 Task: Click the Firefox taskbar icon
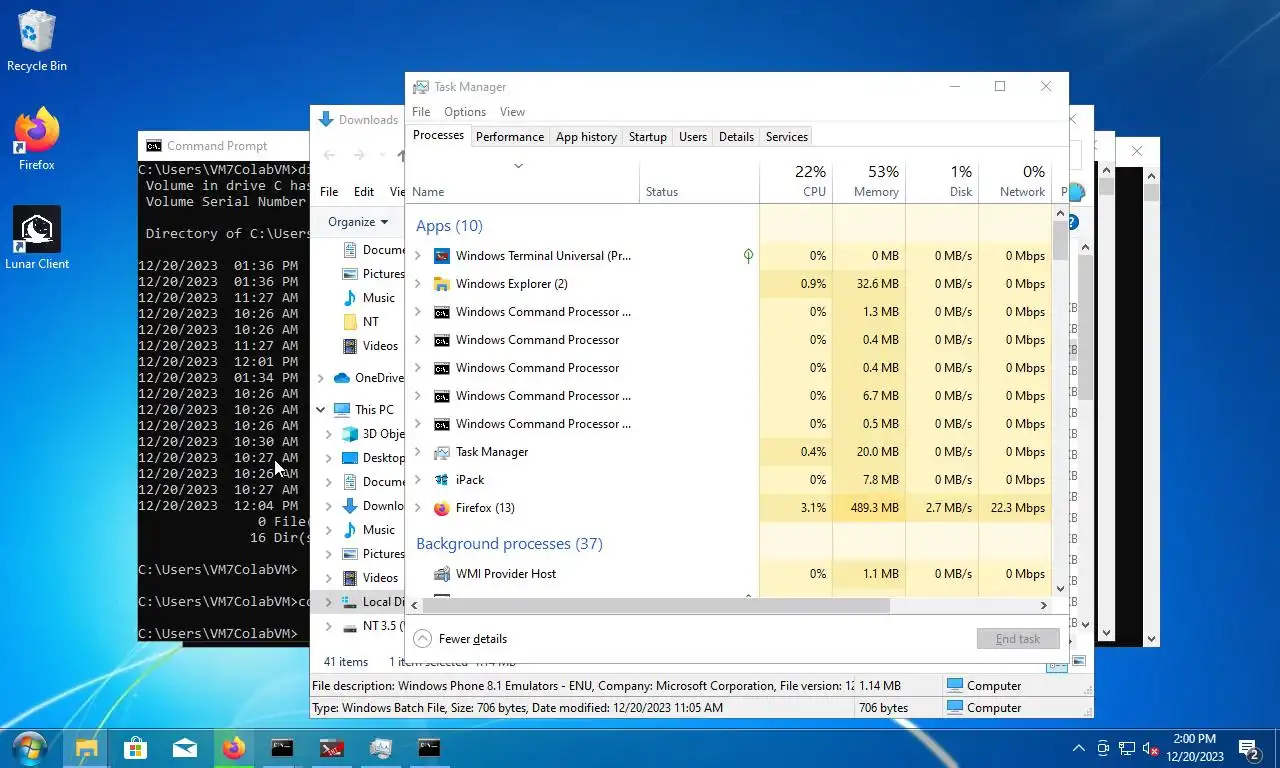pos(234,748)
